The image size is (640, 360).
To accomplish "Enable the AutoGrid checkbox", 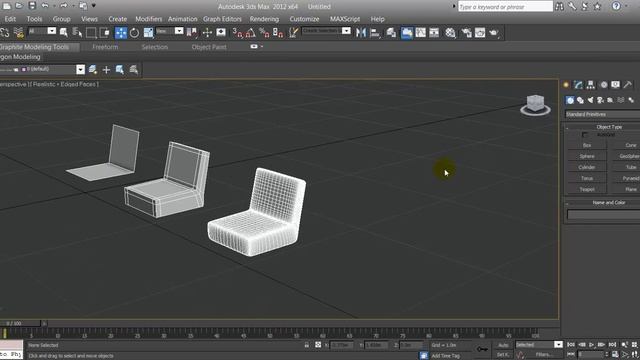I will coord(585,135).
